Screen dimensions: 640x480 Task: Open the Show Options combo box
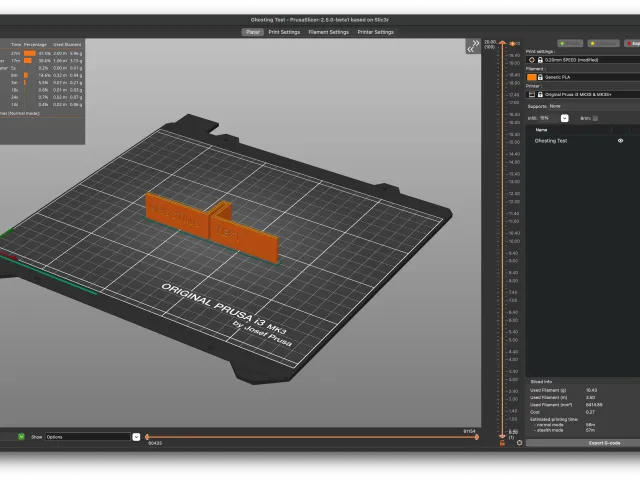coord(88,437)
